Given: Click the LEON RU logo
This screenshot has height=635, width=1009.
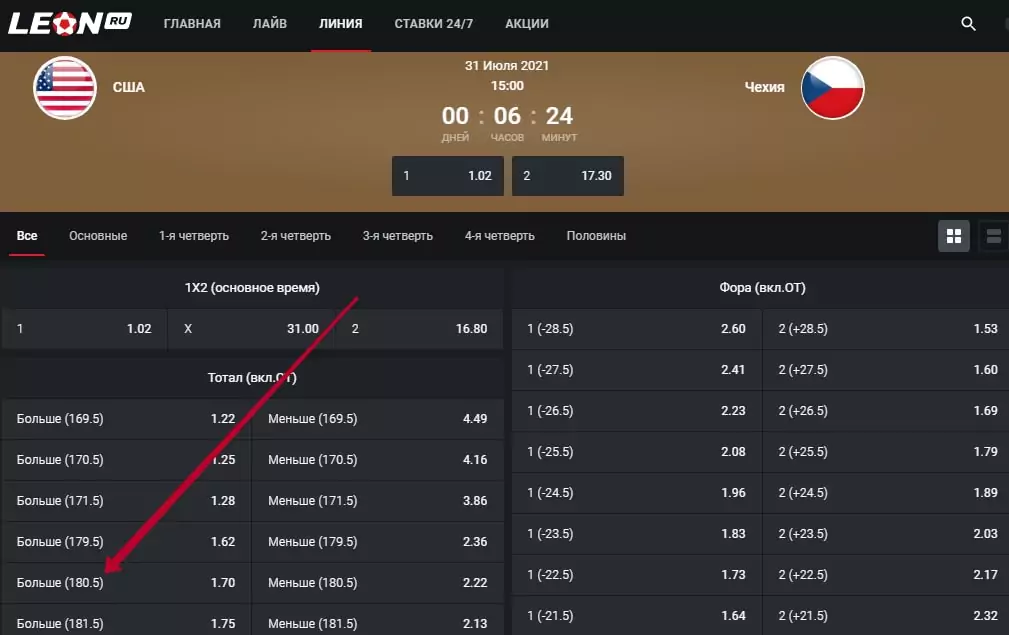Looking at the screenshot, I should (x=69, y=24).
